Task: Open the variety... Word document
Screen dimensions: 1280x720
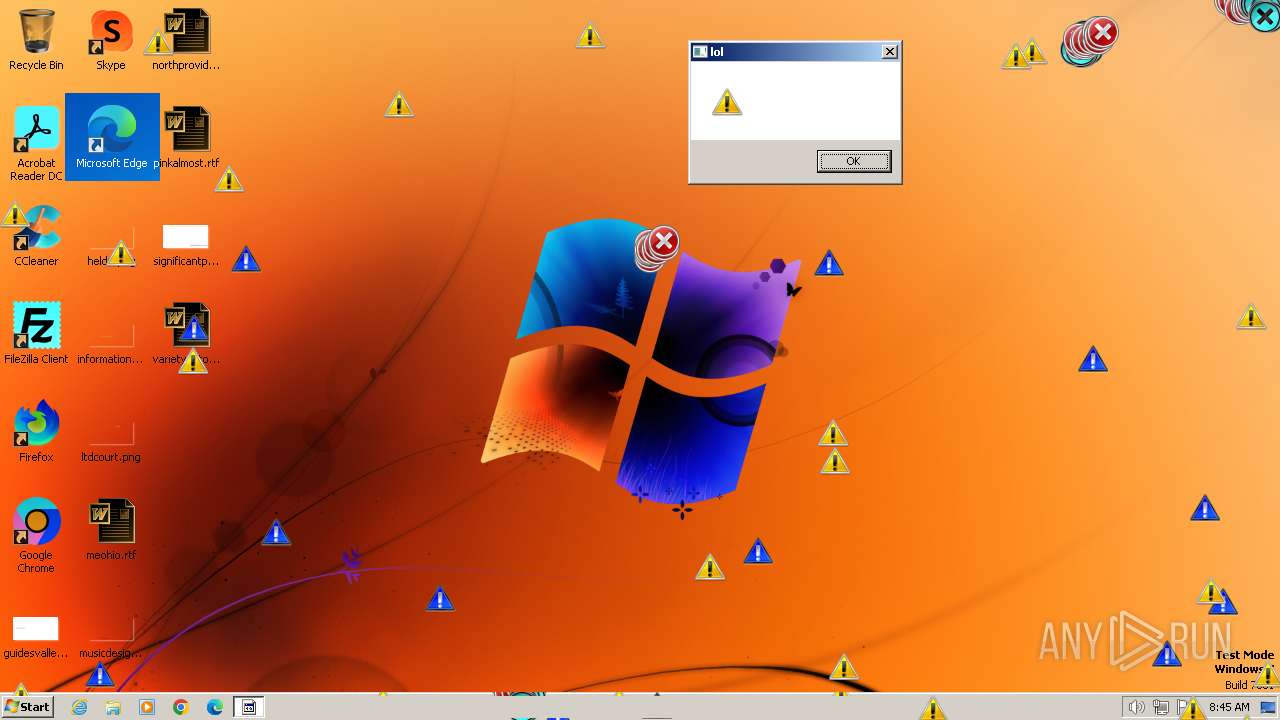Action: (x=186, y=333)
